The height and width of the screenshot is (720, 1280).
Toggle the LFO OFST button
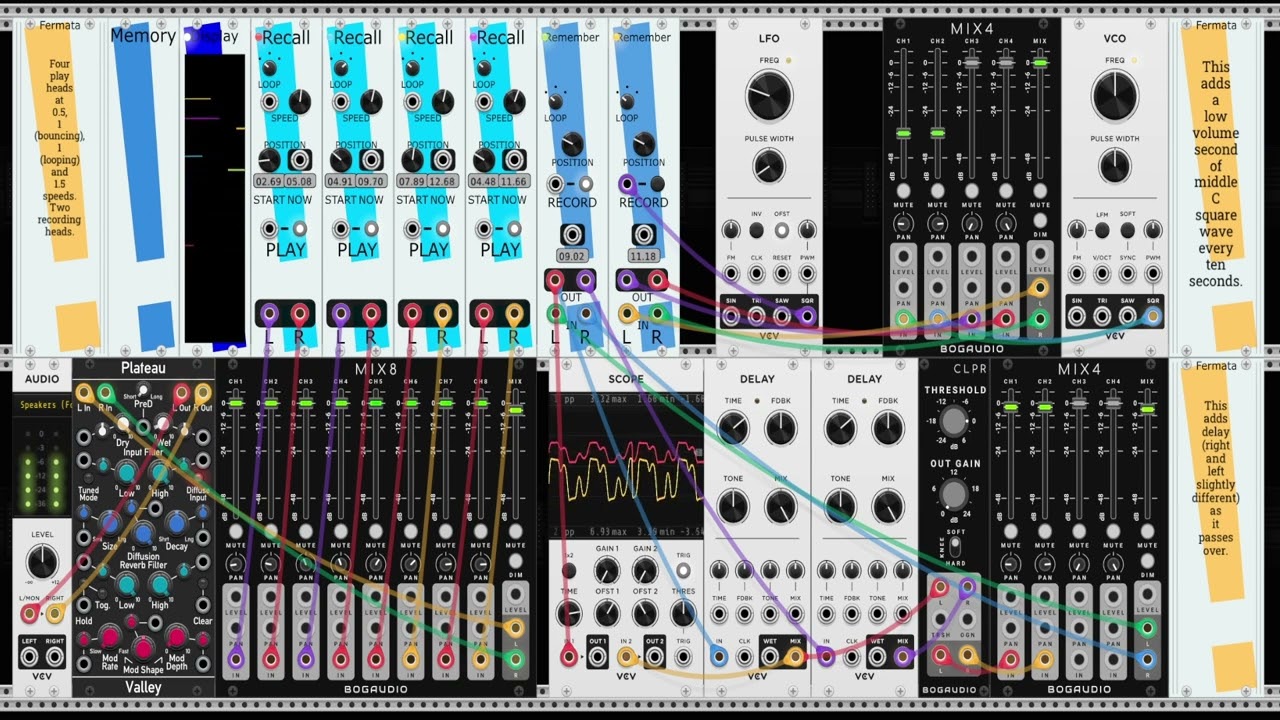[782, 230]
